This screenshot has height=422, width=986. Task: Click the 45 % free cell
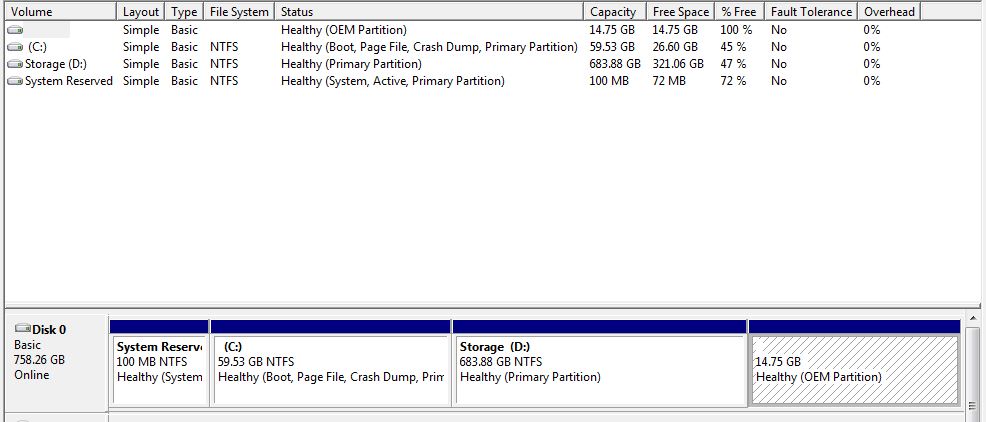(733, 47)
